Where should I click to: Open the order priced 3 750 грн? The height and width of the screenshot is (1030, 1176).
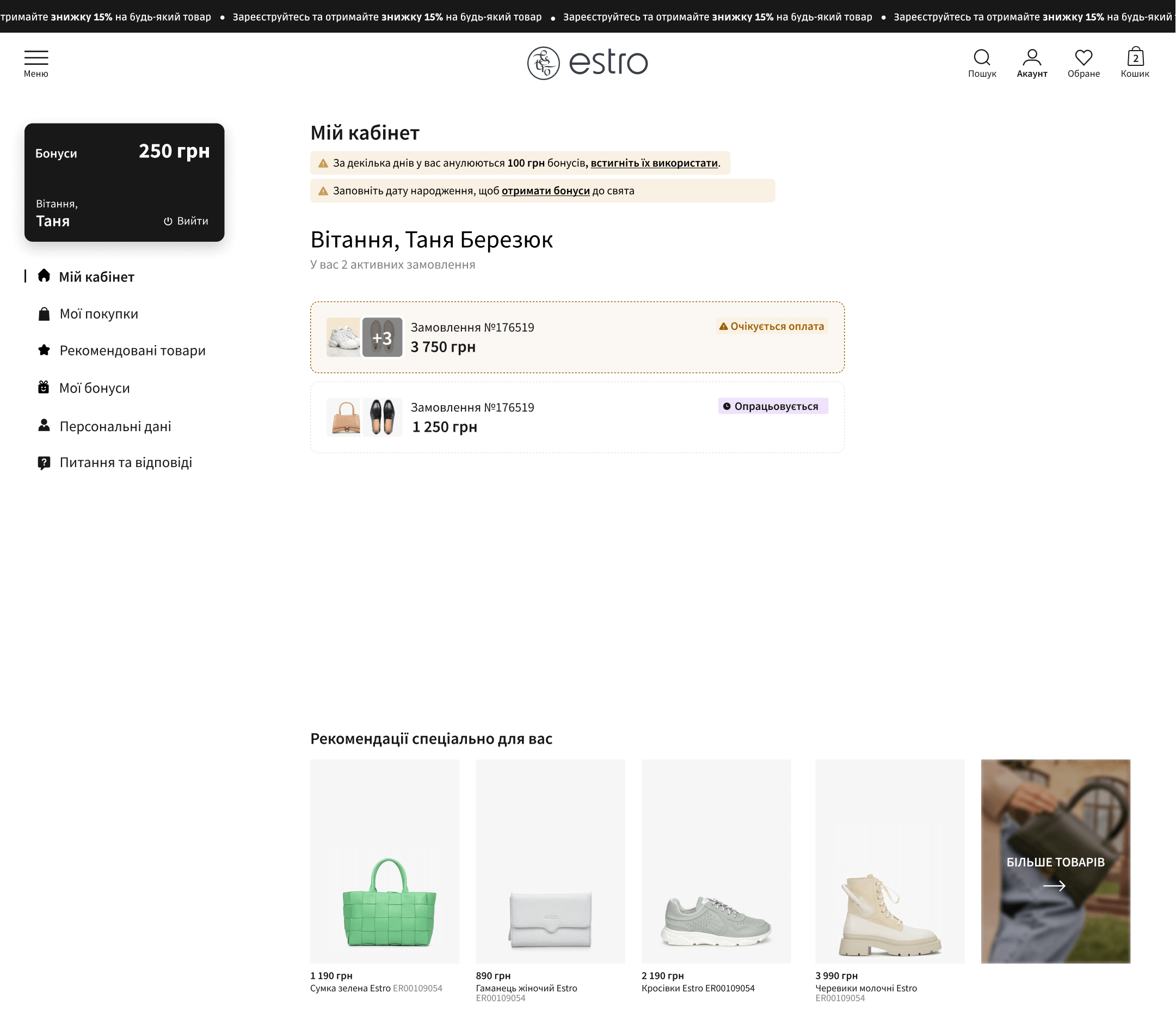[x=577, y=338]
